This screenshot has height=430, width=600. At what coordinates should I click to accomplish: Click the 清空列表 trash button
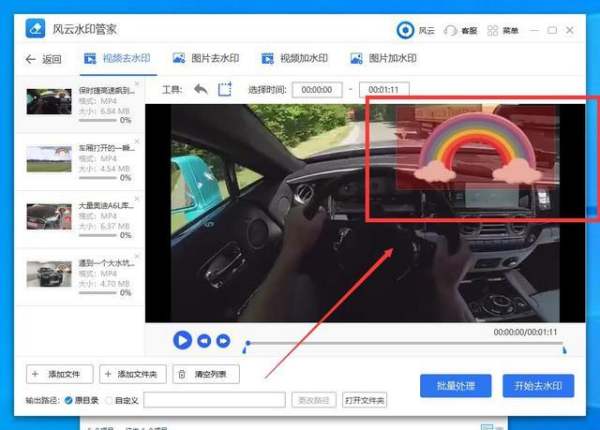(206, 375)
